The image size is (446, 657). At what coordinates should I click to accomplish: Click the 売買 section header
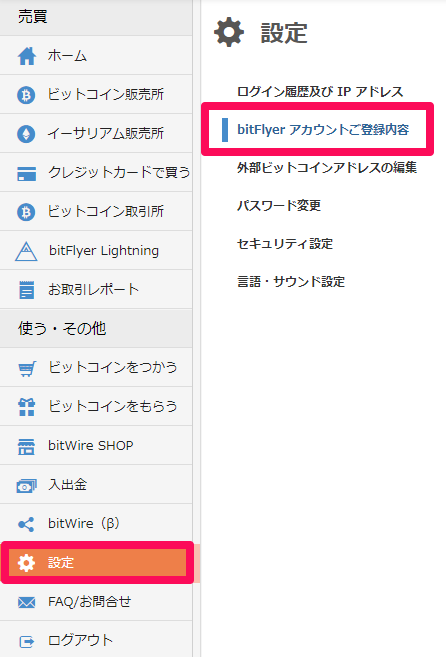(x=96, y=18)
